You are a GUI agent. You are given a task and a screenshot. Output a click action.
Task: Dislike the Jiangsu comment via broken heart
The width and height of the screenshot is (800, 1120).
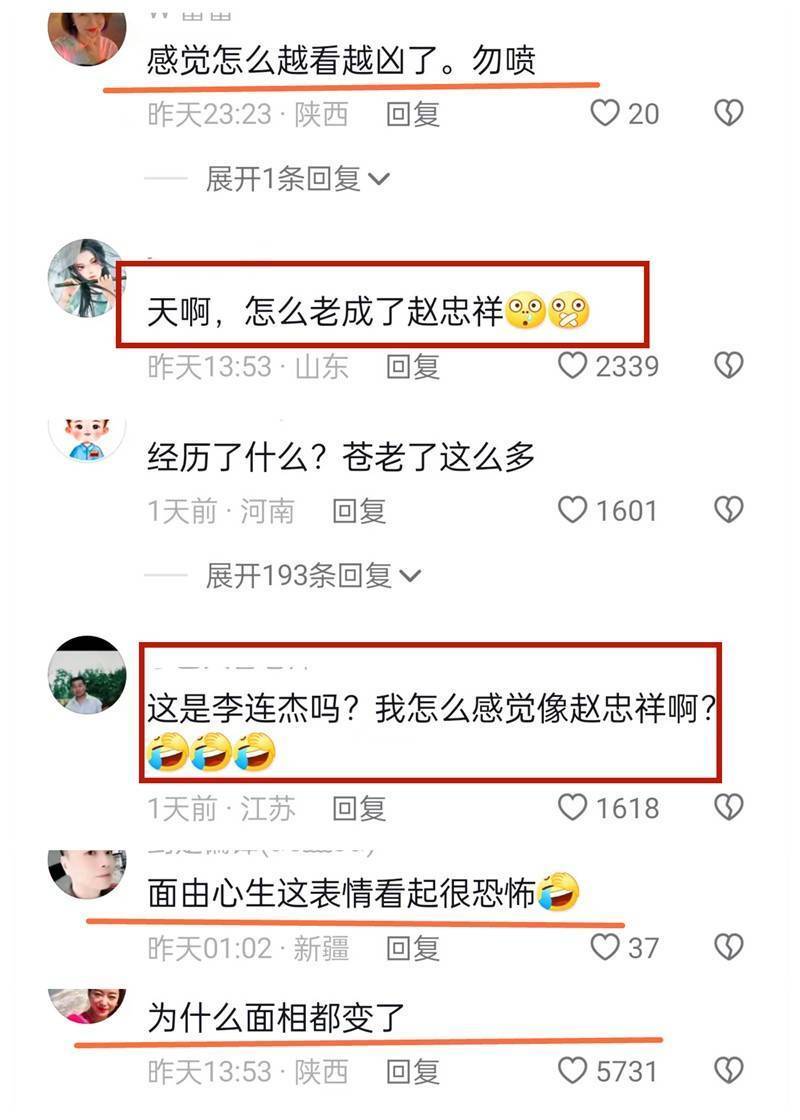(729, 807)
